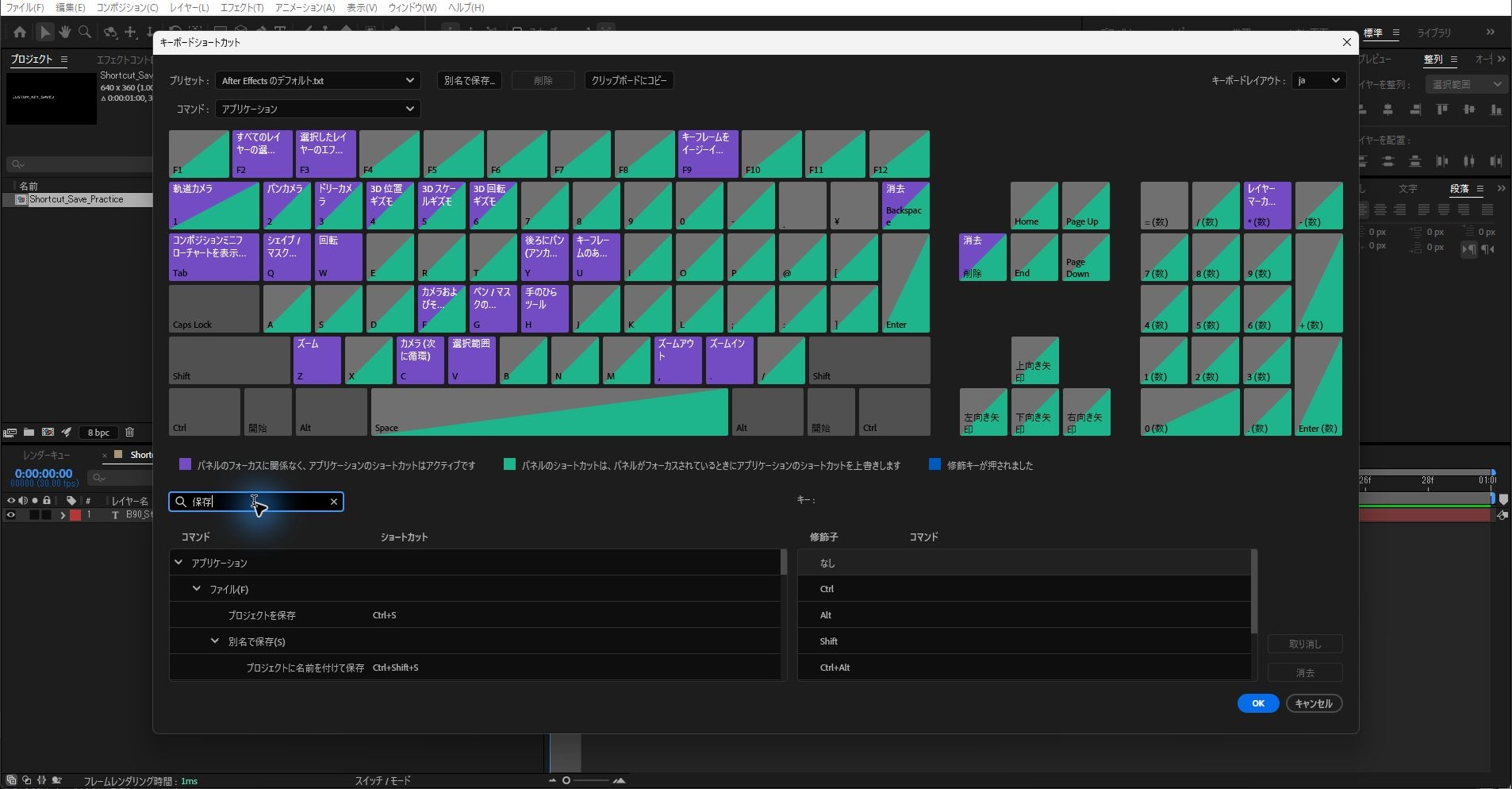Collapse the 別名で保存(S) tree group

point(215,641)
